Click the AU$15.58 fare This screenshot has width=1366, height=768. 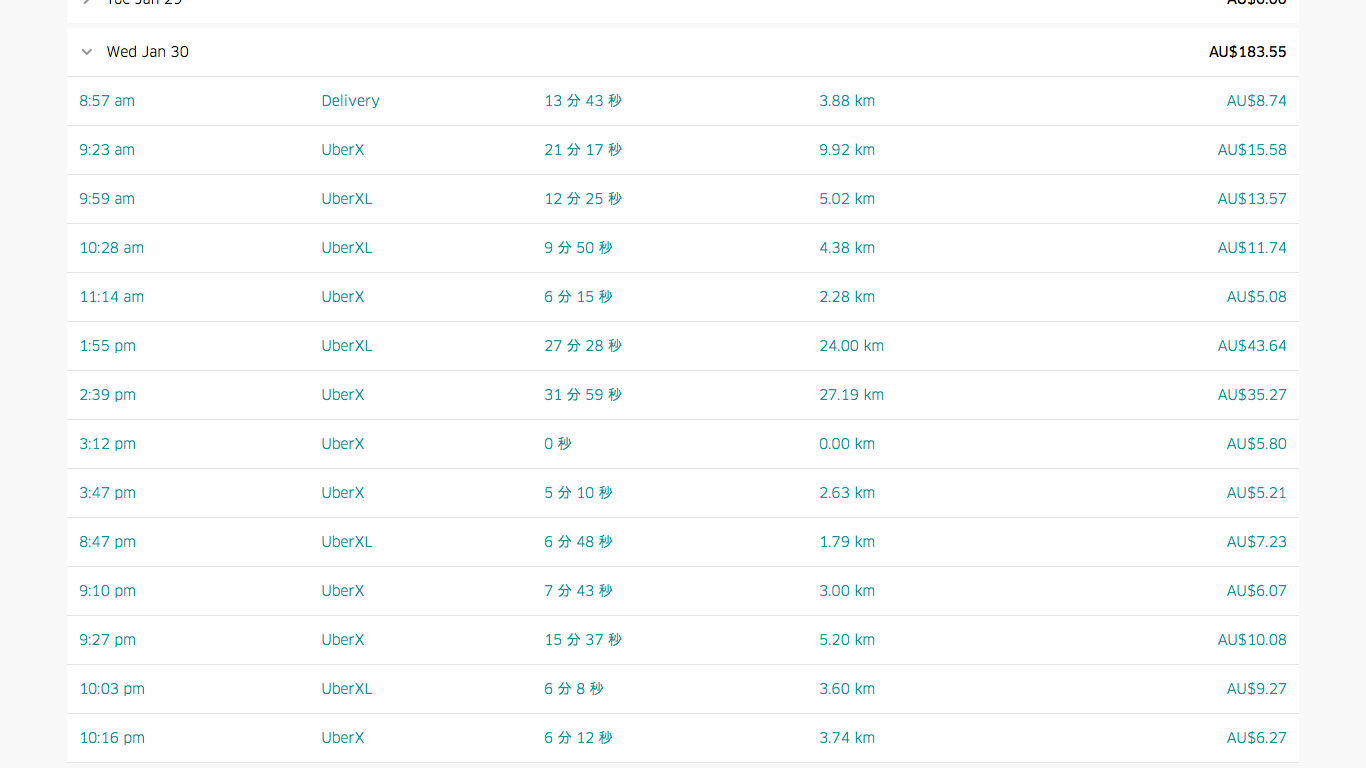click(1252, 150)
